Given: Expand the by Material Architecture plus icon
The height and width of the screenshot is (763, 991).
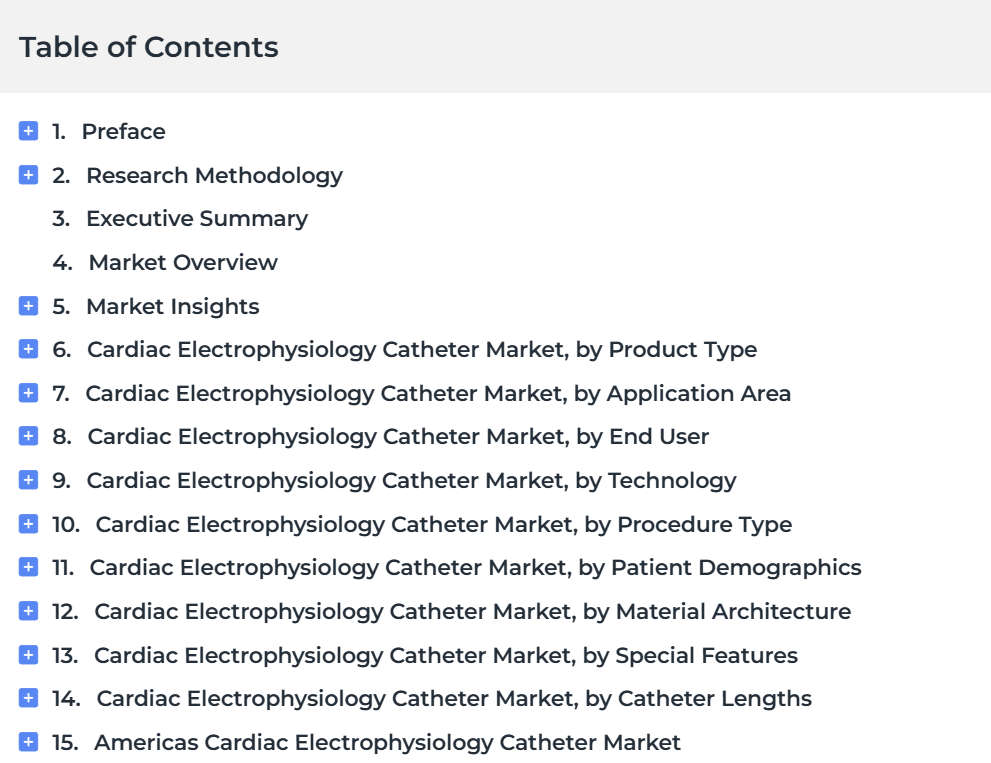Looking at the screenshot, I should point(28,611).
